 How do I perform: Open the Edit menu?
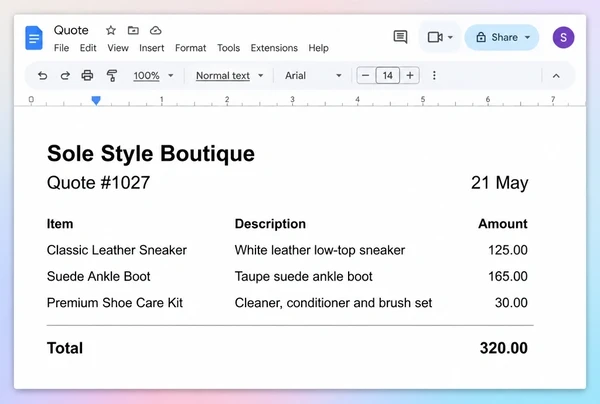(x=88, y=48)
